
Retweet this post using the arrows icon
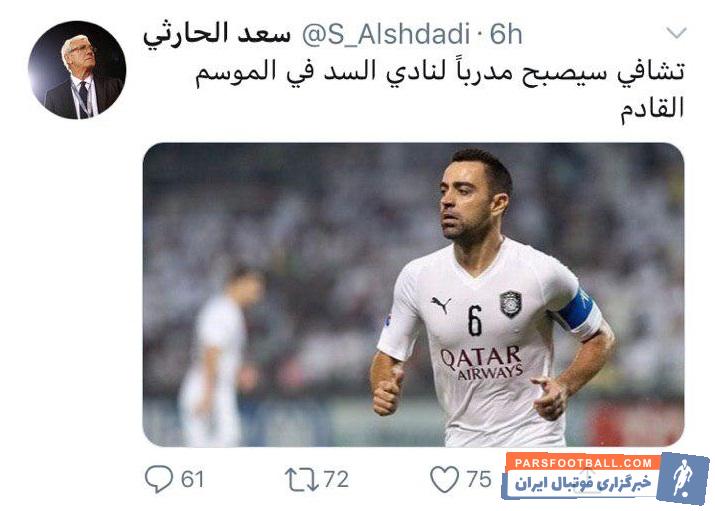point(301,479)
